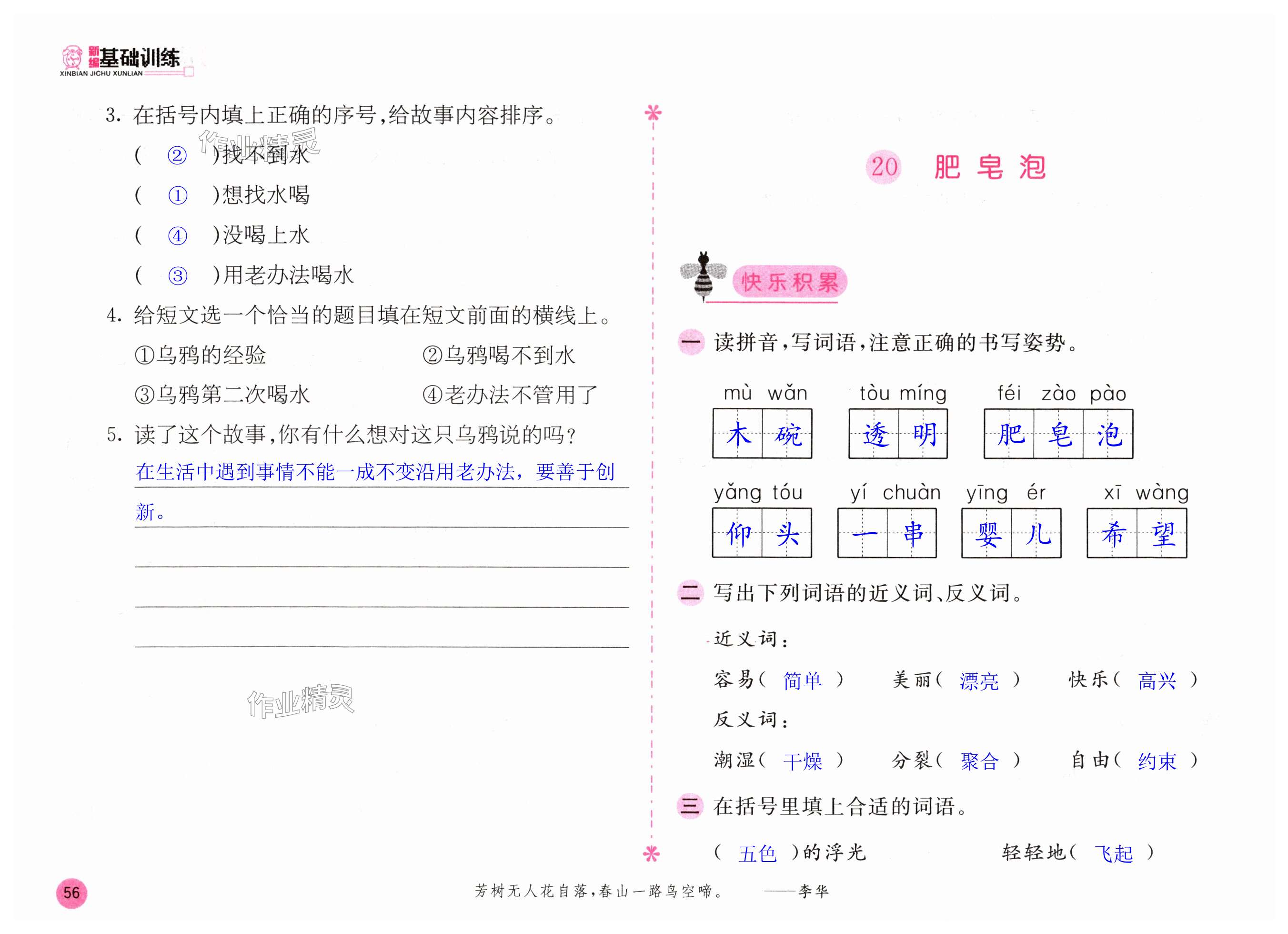
Task: Select the circled ③ answer before 用老办法喝水
Action: click(x=178, y=276)
